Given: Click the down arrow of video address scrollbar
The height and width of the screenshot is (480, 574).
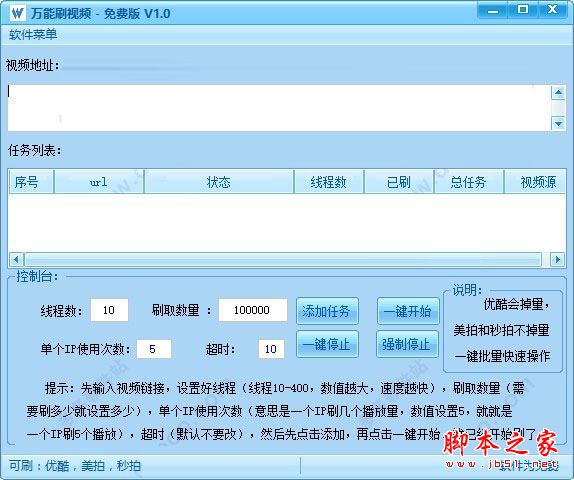Looking at the screenshot, I should pos(558,123).
